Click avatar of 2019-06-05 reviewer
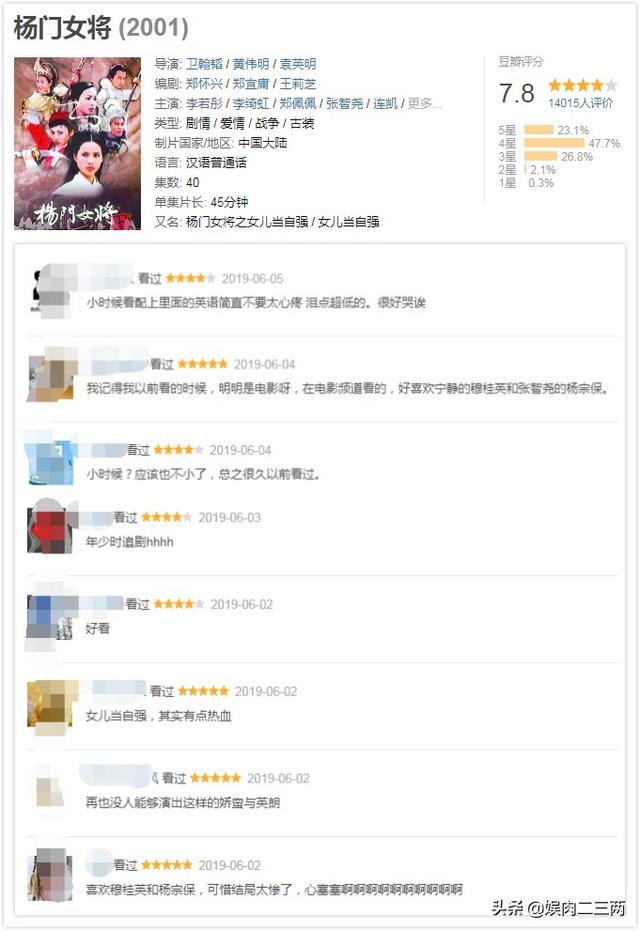Viewport: 640px width, 931px height. pyautogui.click(x=52, y=291)
